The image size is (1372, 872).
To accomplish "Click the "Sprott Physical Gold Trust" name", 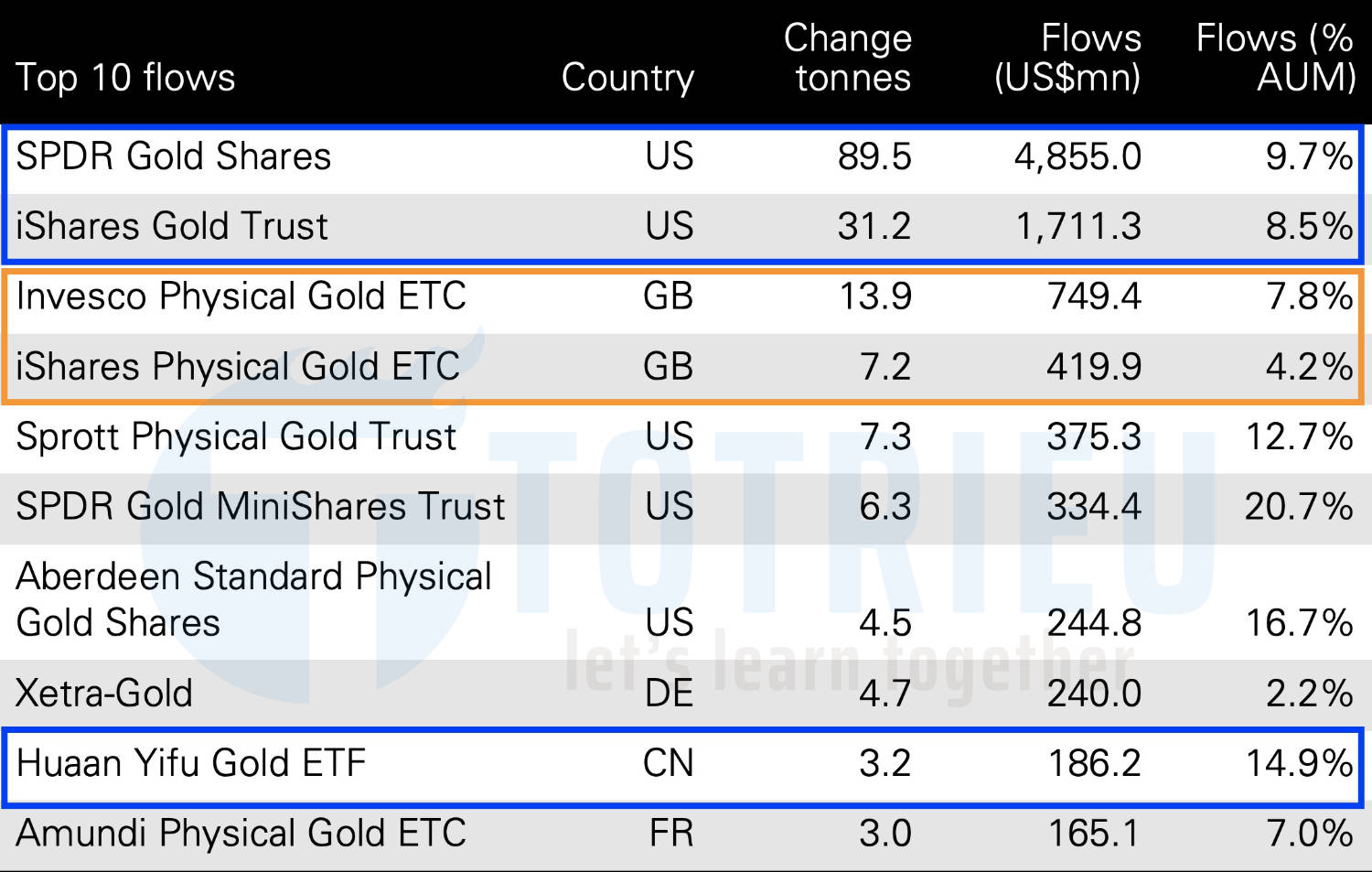I will (x=236, y=436).
